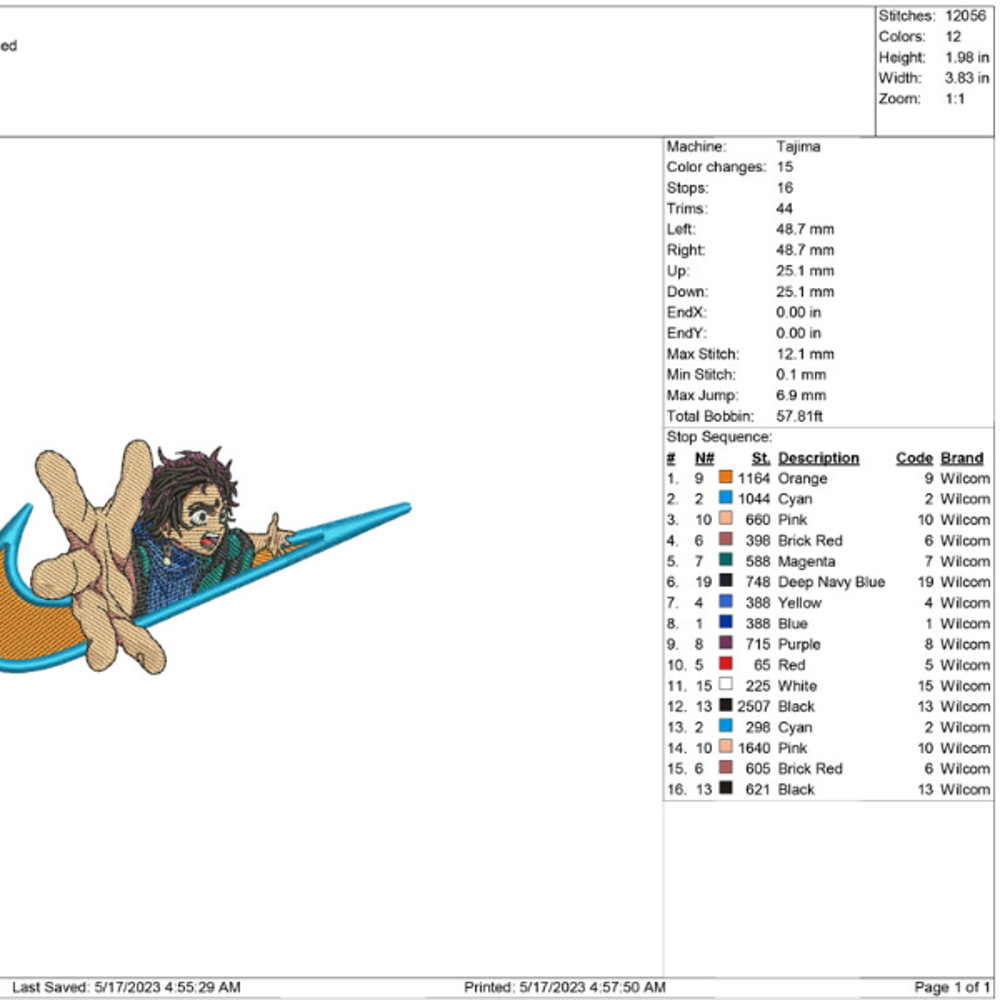Click the Page 1 of 1 label
The image size is (1000, 1000).
(952, 987)
